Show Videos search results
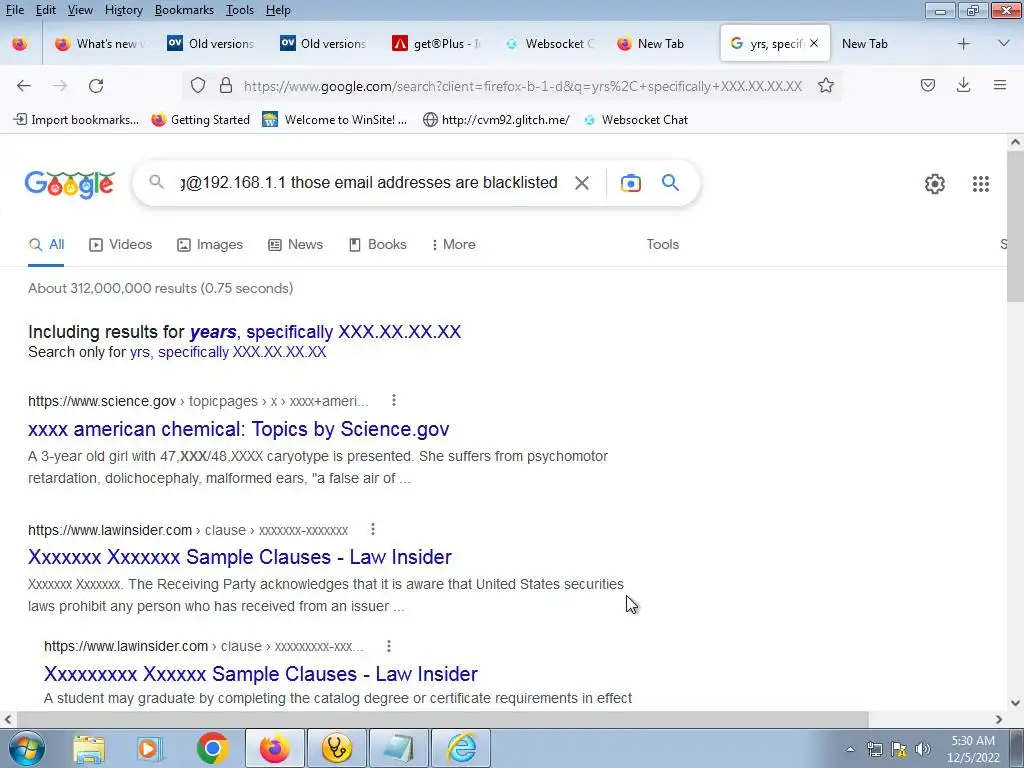This screenshot has width=1024, height=768. (x=121, y=245)
